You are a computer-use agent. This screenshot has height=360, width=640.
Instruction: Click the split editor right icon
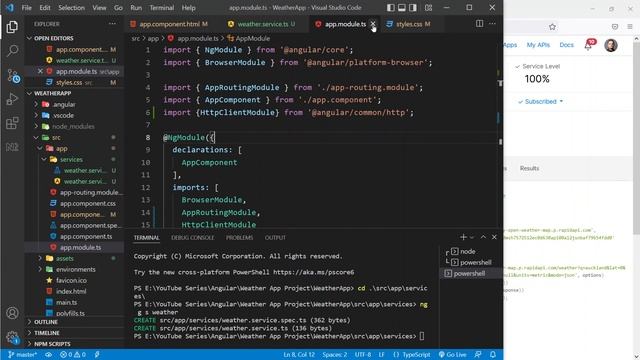pyautogui.click(x=480, y=24)
